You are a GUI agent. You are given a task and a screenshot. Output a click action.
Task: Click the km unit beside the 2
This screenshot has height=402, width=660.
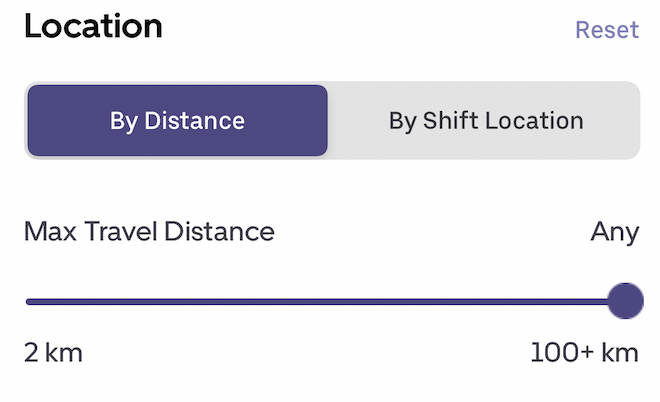point(64,353)
